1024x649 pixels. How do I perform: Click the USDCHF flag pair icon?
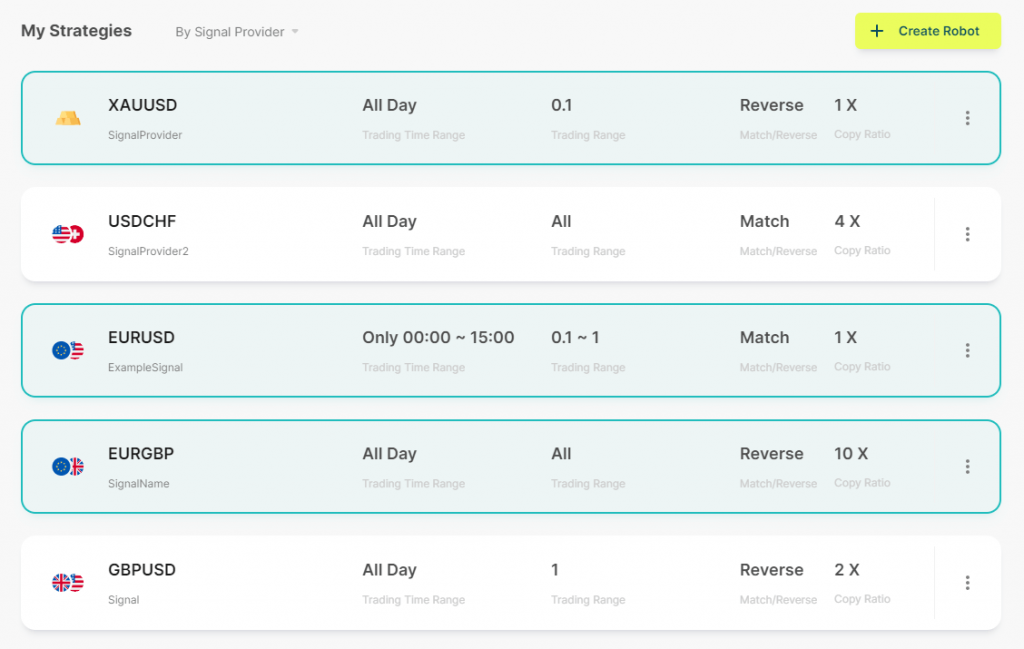[68, 234]
